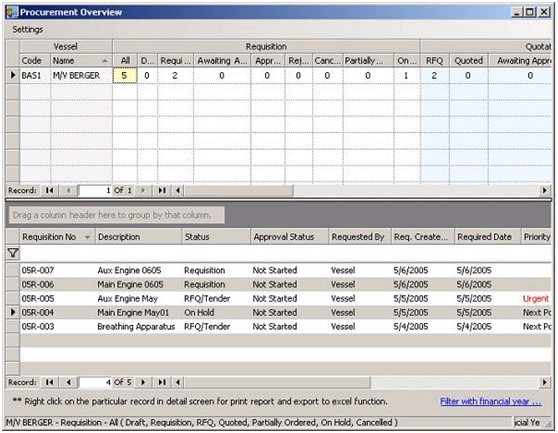The height and width of the screenshot is (433, 558).
Task: Click the requisition list record number field
Action: click(x=95, y=382)
